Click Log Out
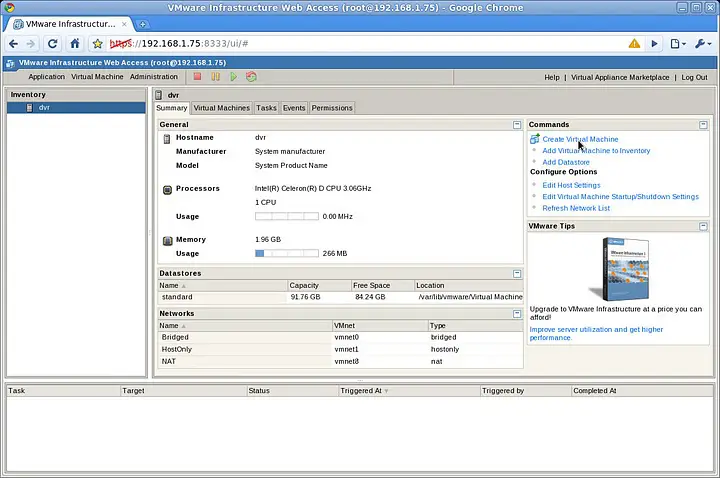Viewport: 720px width, 478px height. coord(694,78)
